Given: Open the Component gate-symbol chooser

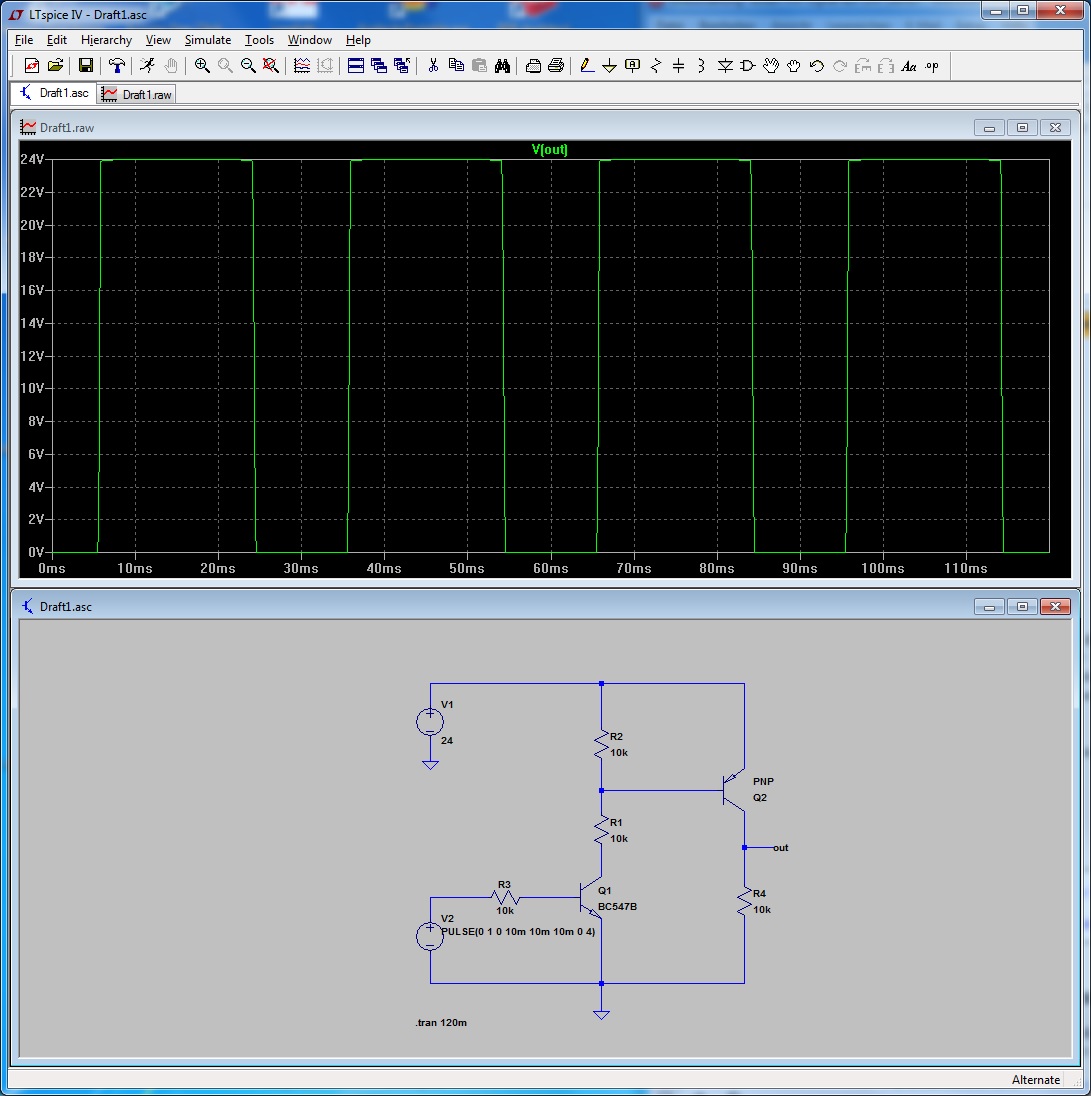Looking at the screenshot, I should tap(748, 66).
